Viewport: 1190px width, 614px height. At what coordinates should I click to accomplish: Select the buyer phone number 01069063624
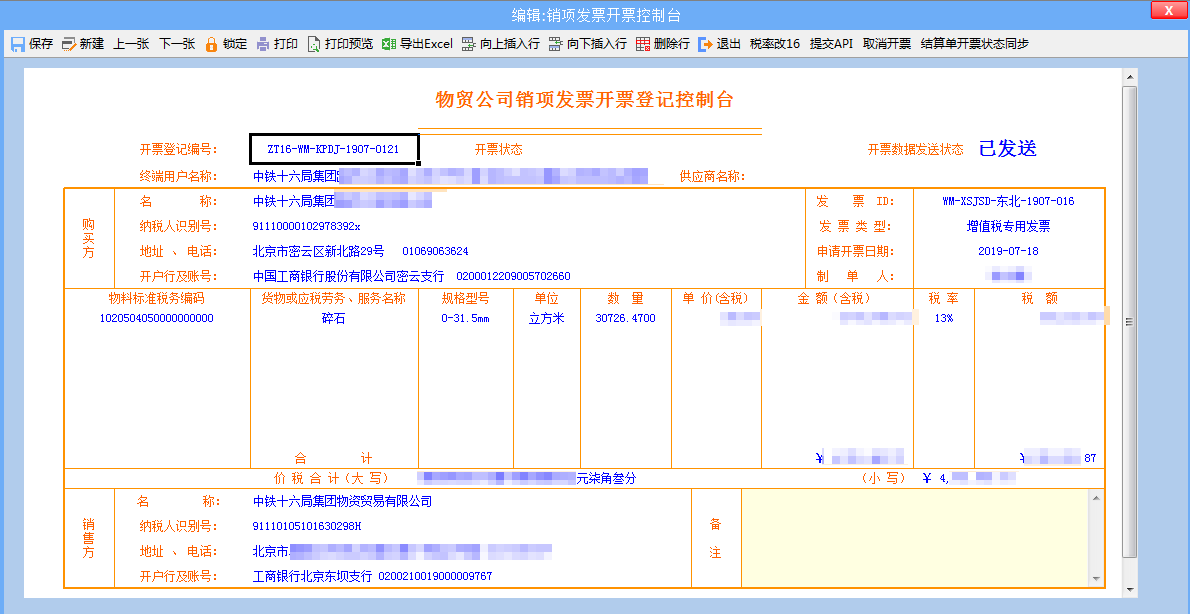[435, 251]
